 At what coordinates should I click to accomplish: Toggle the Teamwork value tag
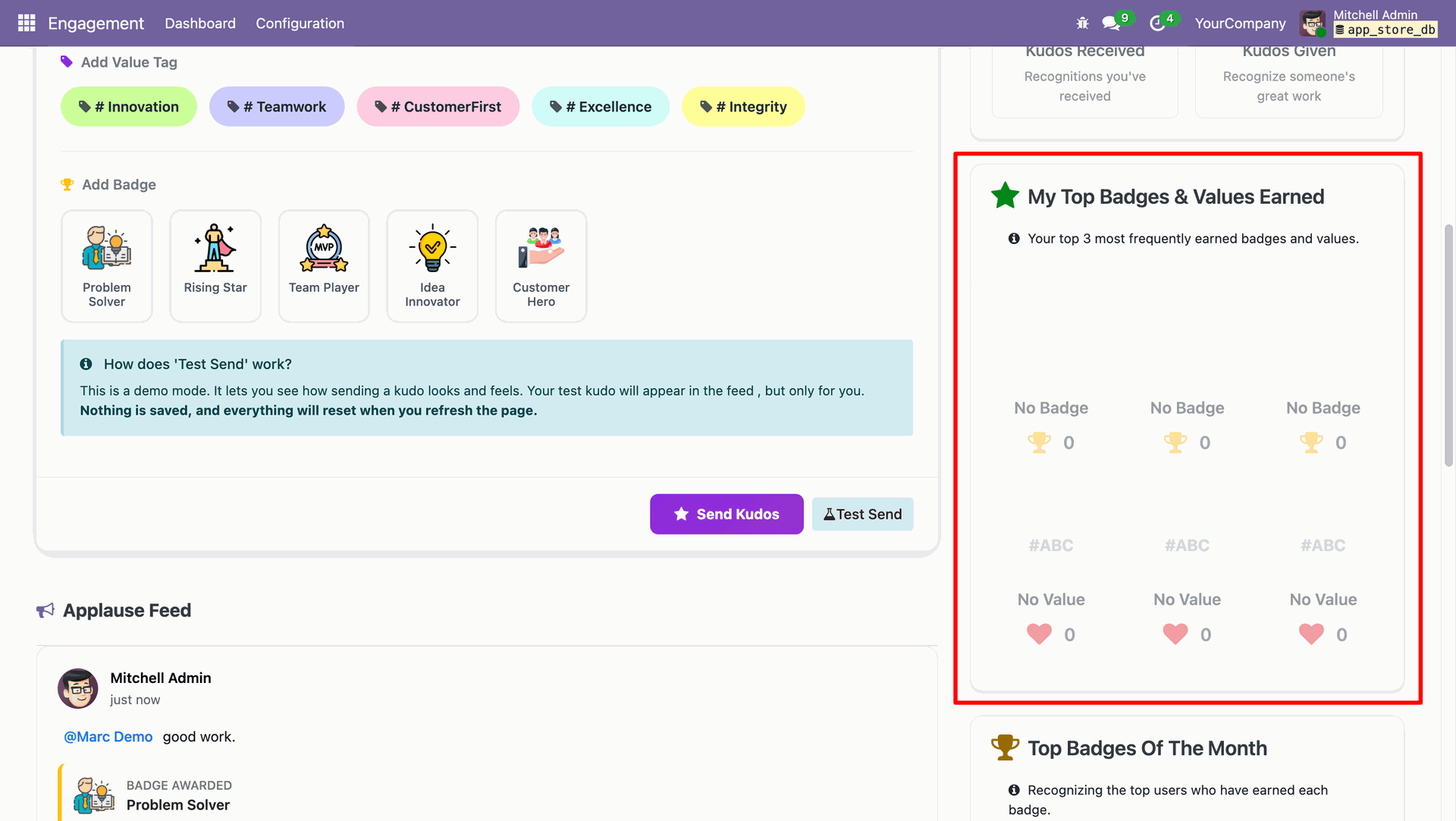[277, 107]
